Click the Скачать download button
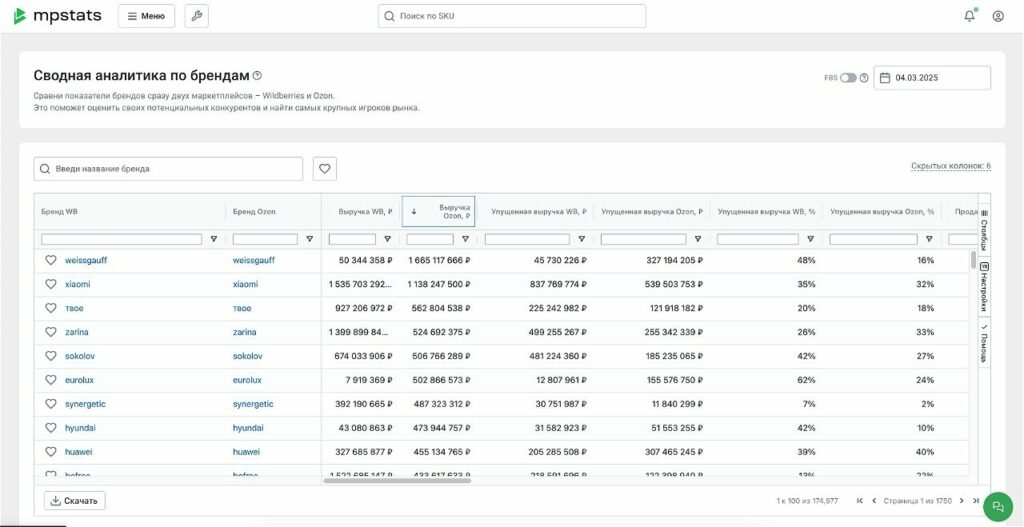 pyautogui.click(x=75, y=500)
